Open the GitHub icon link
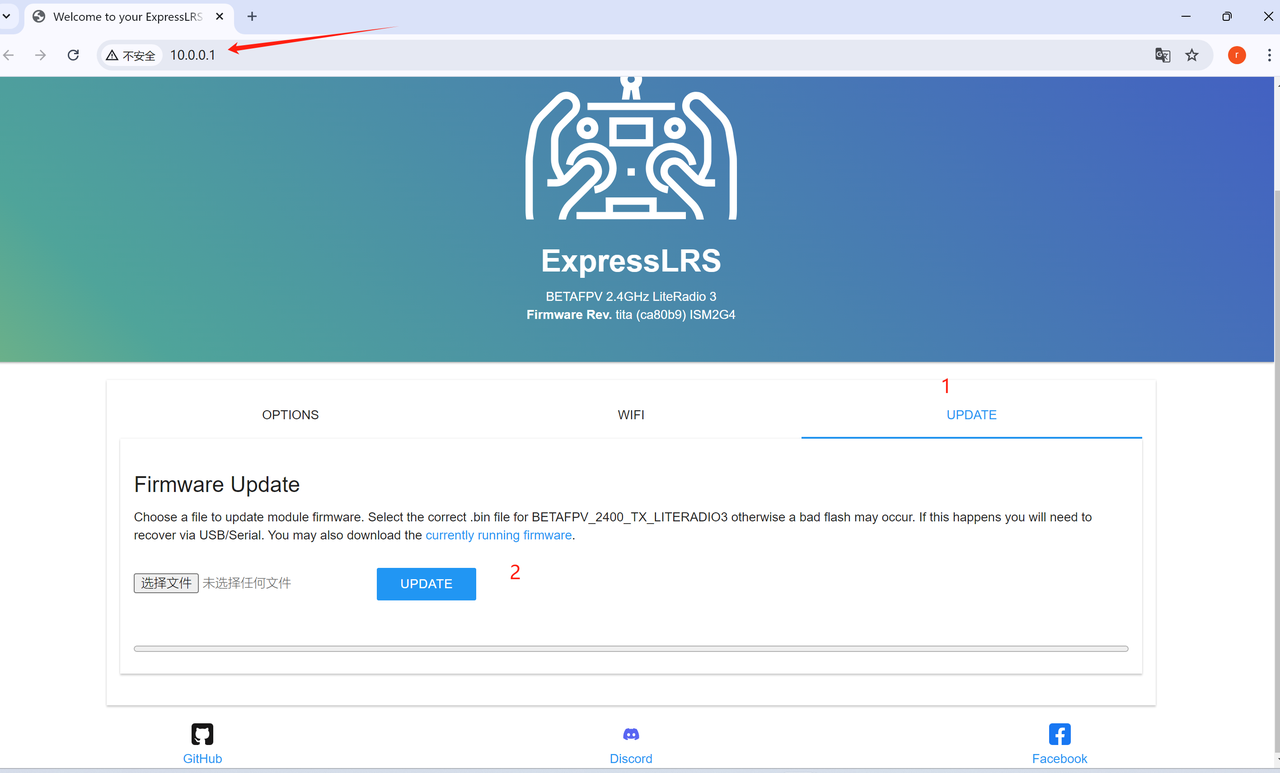 pos(202,734)
